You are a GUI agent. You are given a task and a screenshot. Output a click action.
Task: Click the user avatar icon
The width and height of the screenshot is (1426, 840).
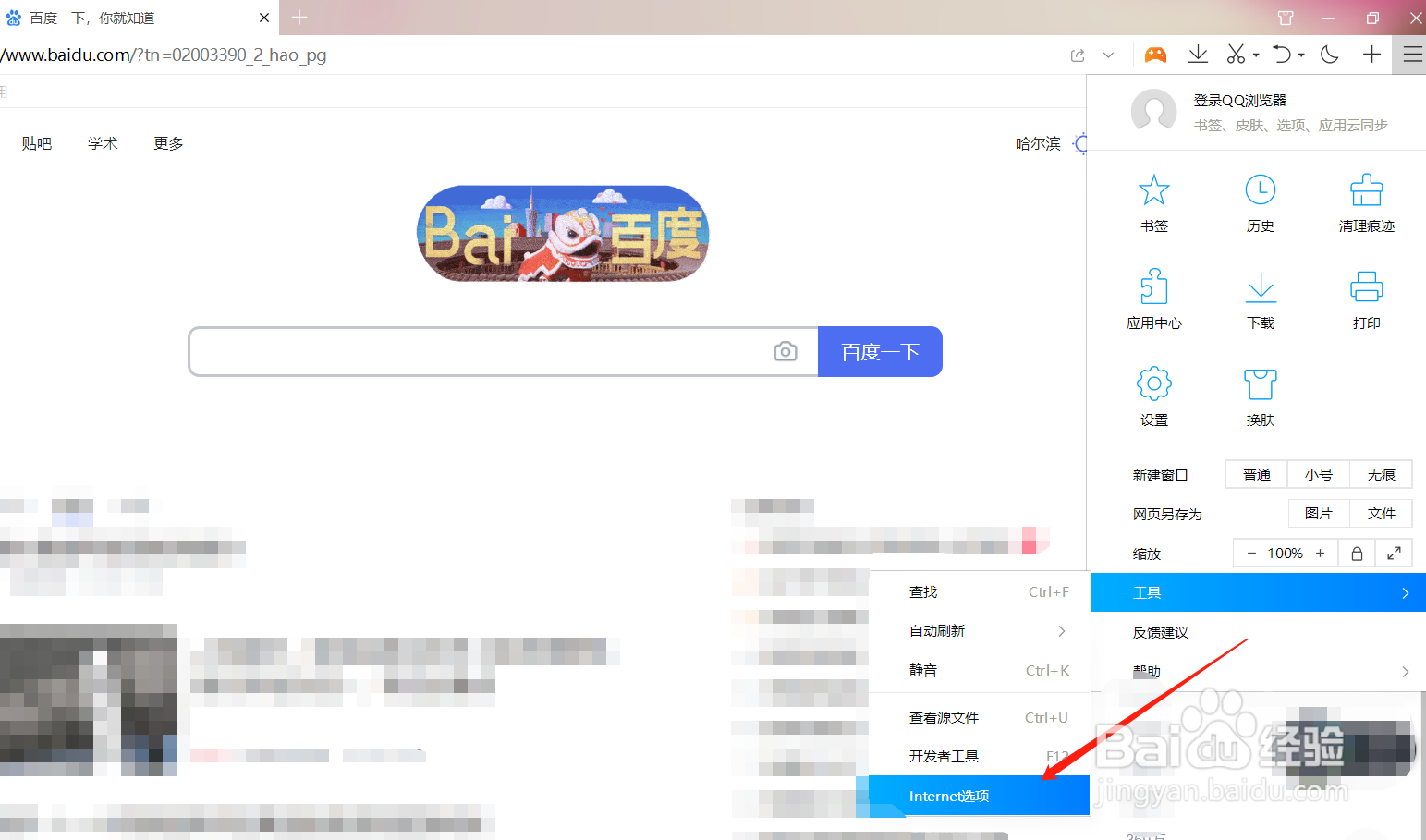[1153, 112]
